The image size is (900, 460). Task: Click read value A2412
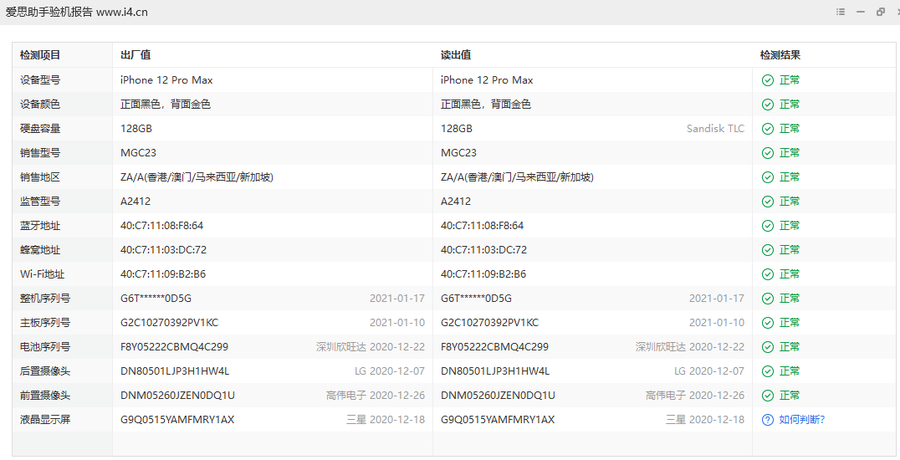[x=456, y=202]
